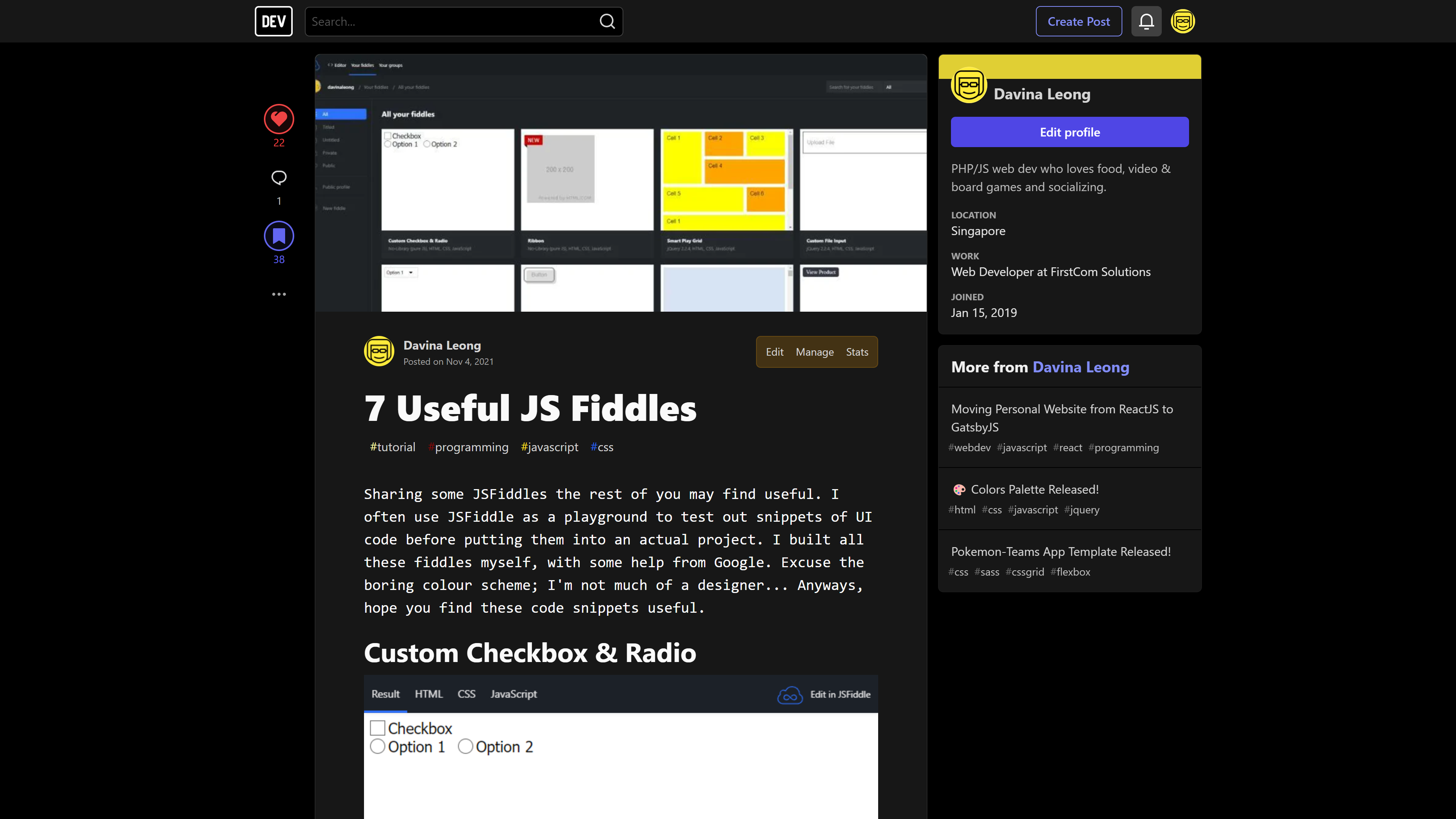Open Moving Personal Website from ReactJS article

click(x=1062, y=418)
